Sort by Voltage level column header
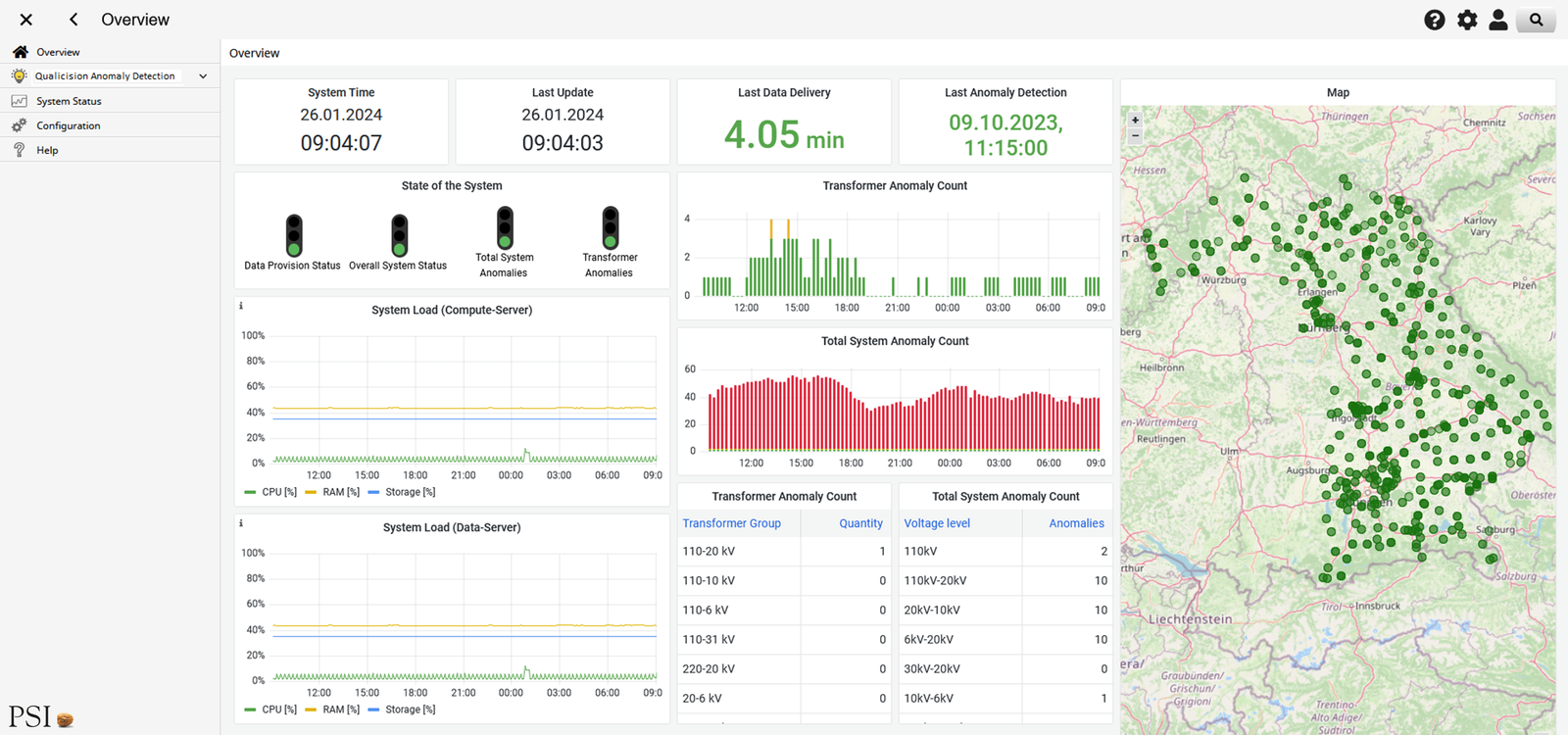The image size is (1568, 735). coord(937,523)
